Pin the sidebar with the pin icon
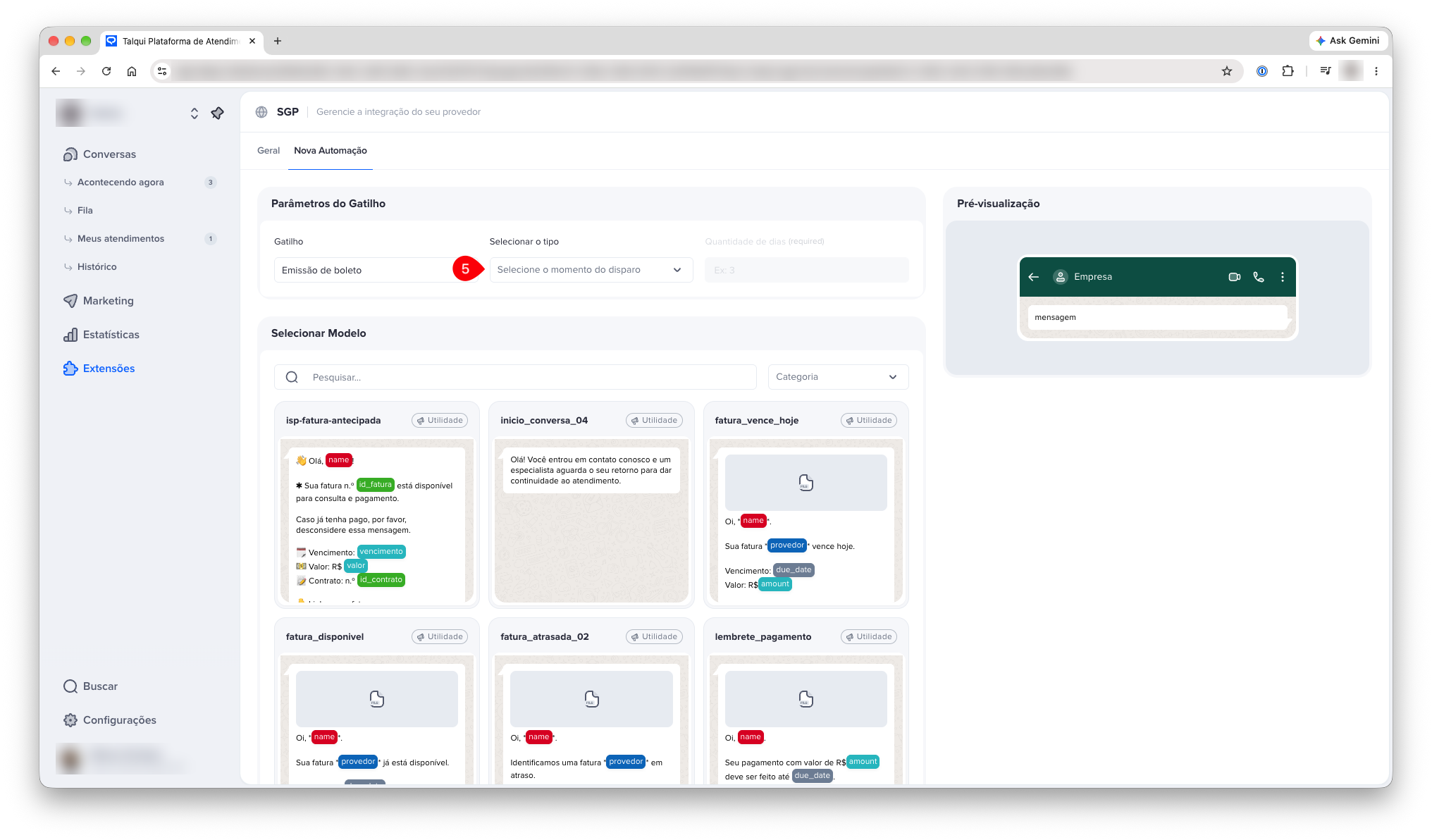 [217, 113]
